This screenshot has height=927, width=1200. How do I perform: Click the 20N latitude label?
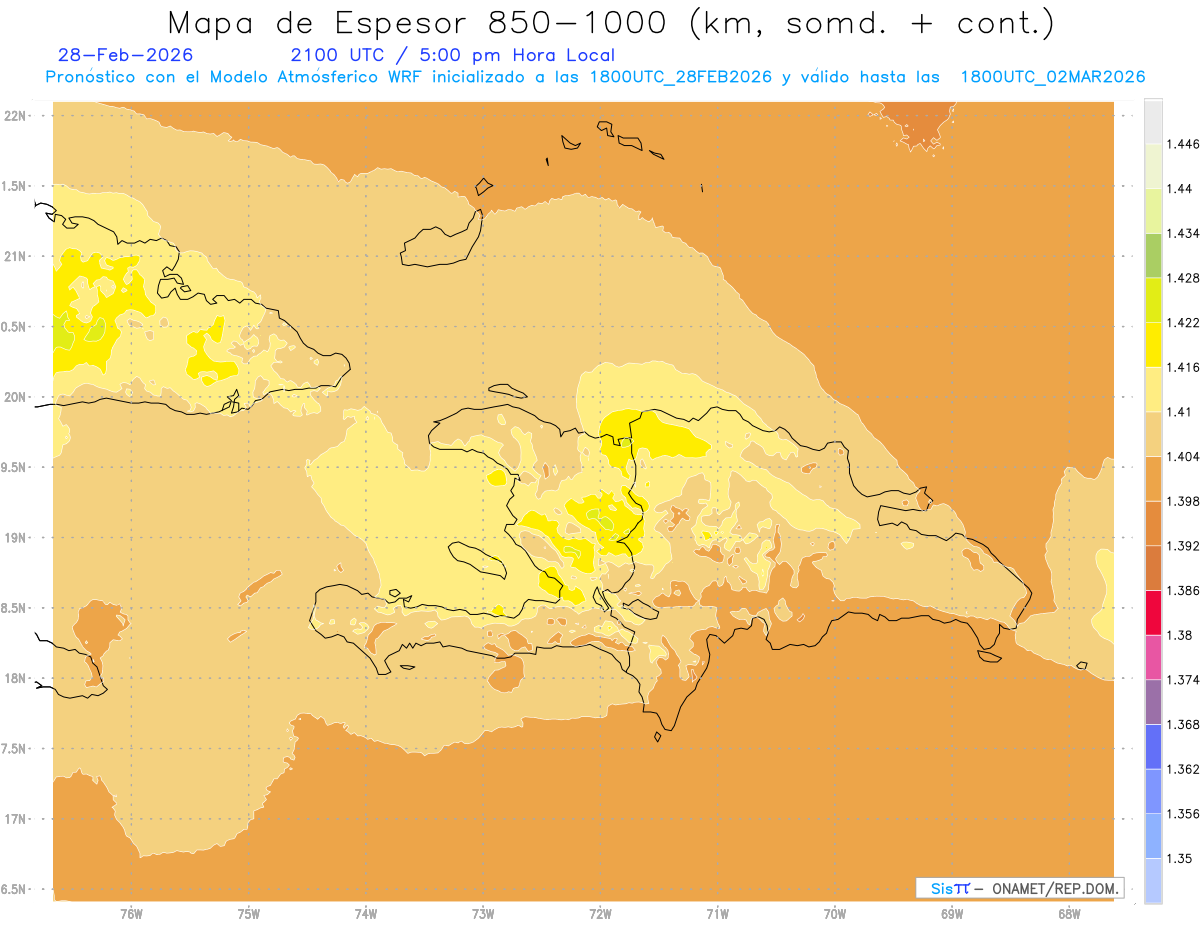point(16,397)
